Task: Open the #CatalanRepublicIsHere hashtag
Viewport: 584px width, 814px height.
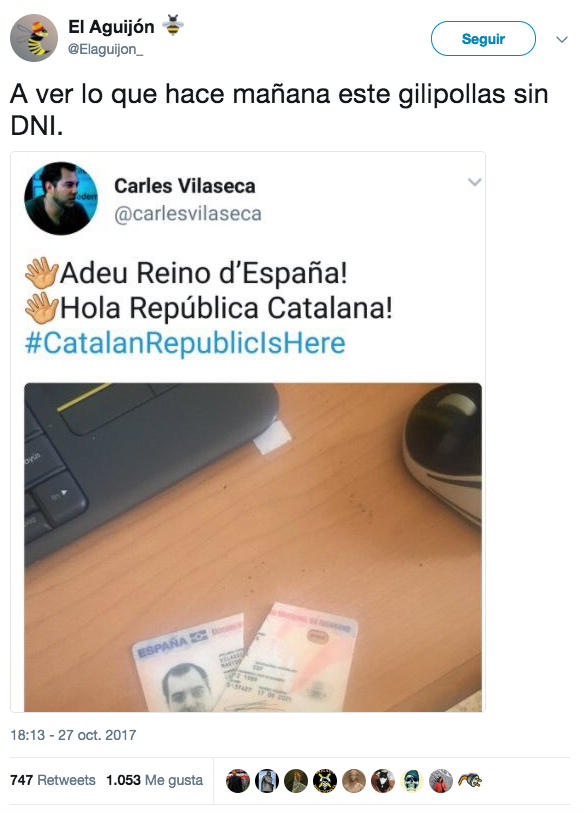Action: 185,343
